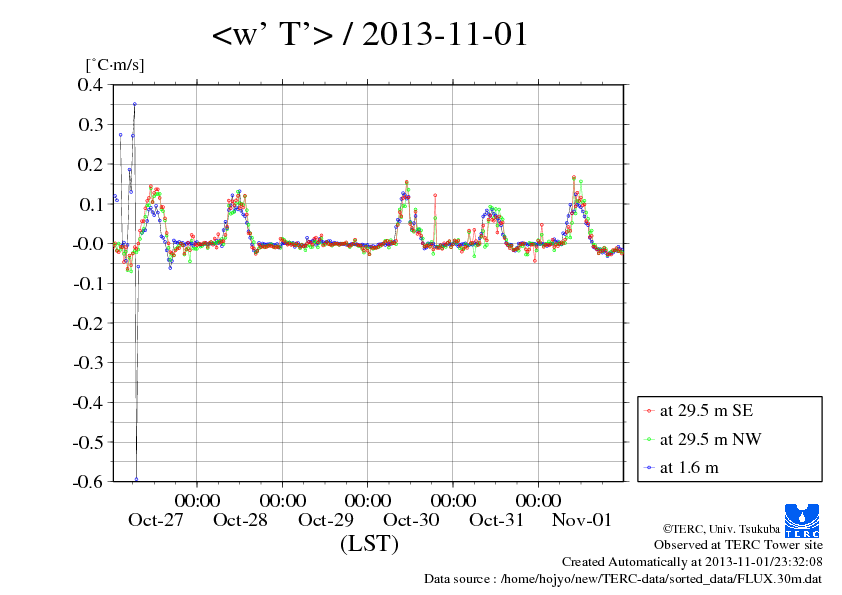Click the Oct-31 date label

[x=496, y=520]
